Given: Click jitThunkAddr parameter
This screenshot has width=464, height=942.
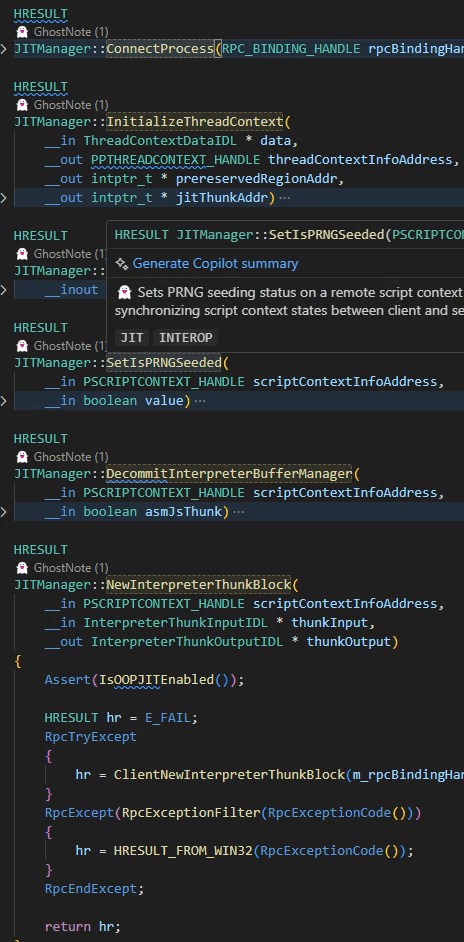Looking at the screenshot, I should tap(221, 198).
